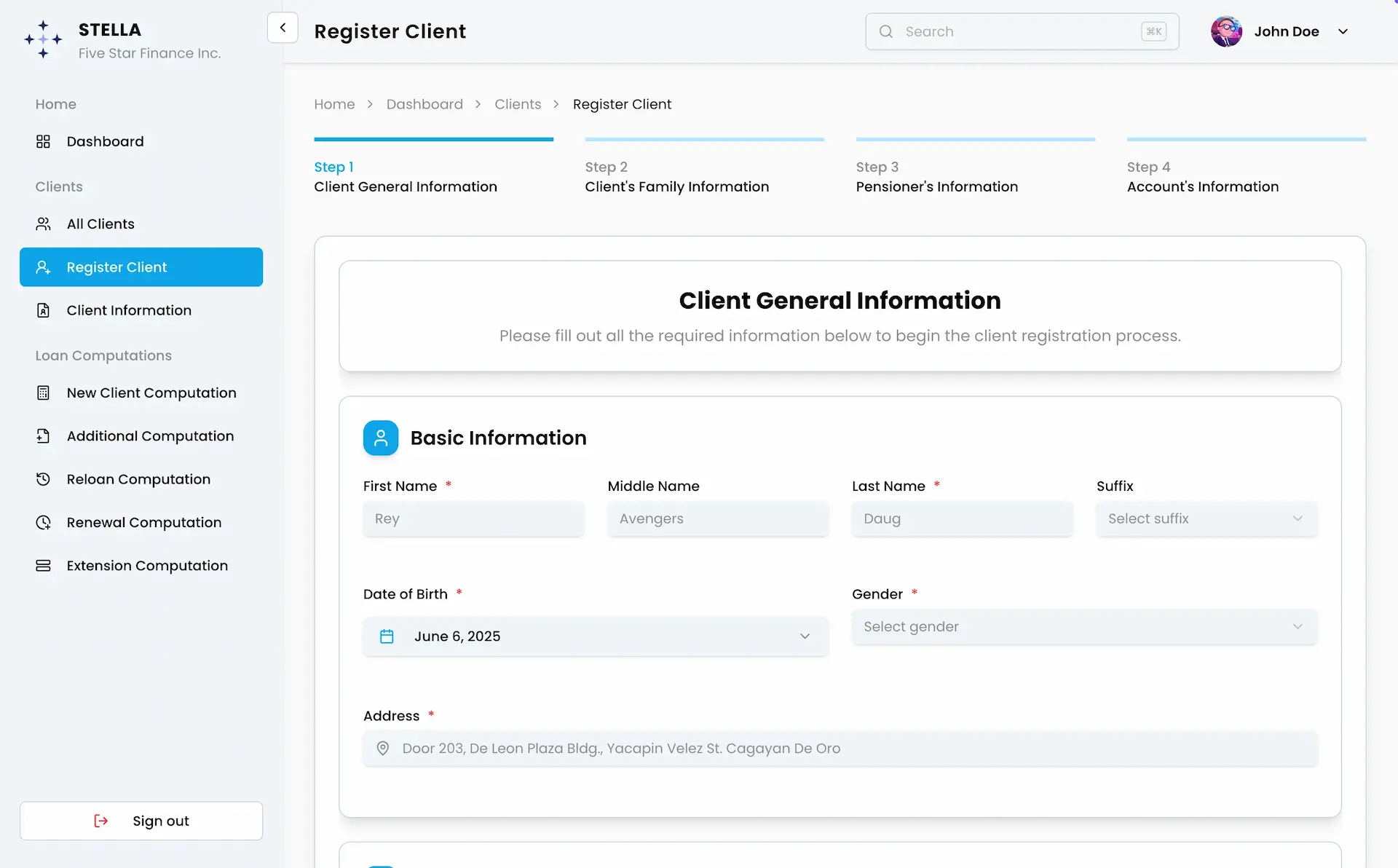
Task: Open New Client Computation page
Action: click(141, 392)
